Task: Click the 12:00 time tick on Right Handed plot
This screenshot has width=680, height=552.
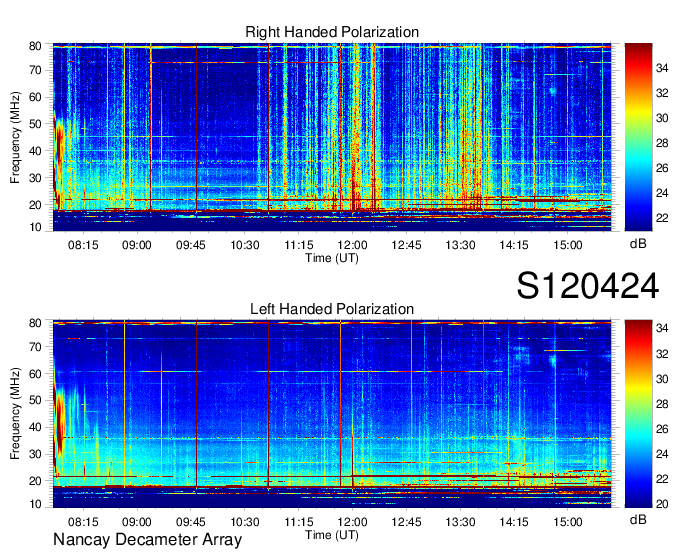Action: pyautogui.click(x=352, y=245)
